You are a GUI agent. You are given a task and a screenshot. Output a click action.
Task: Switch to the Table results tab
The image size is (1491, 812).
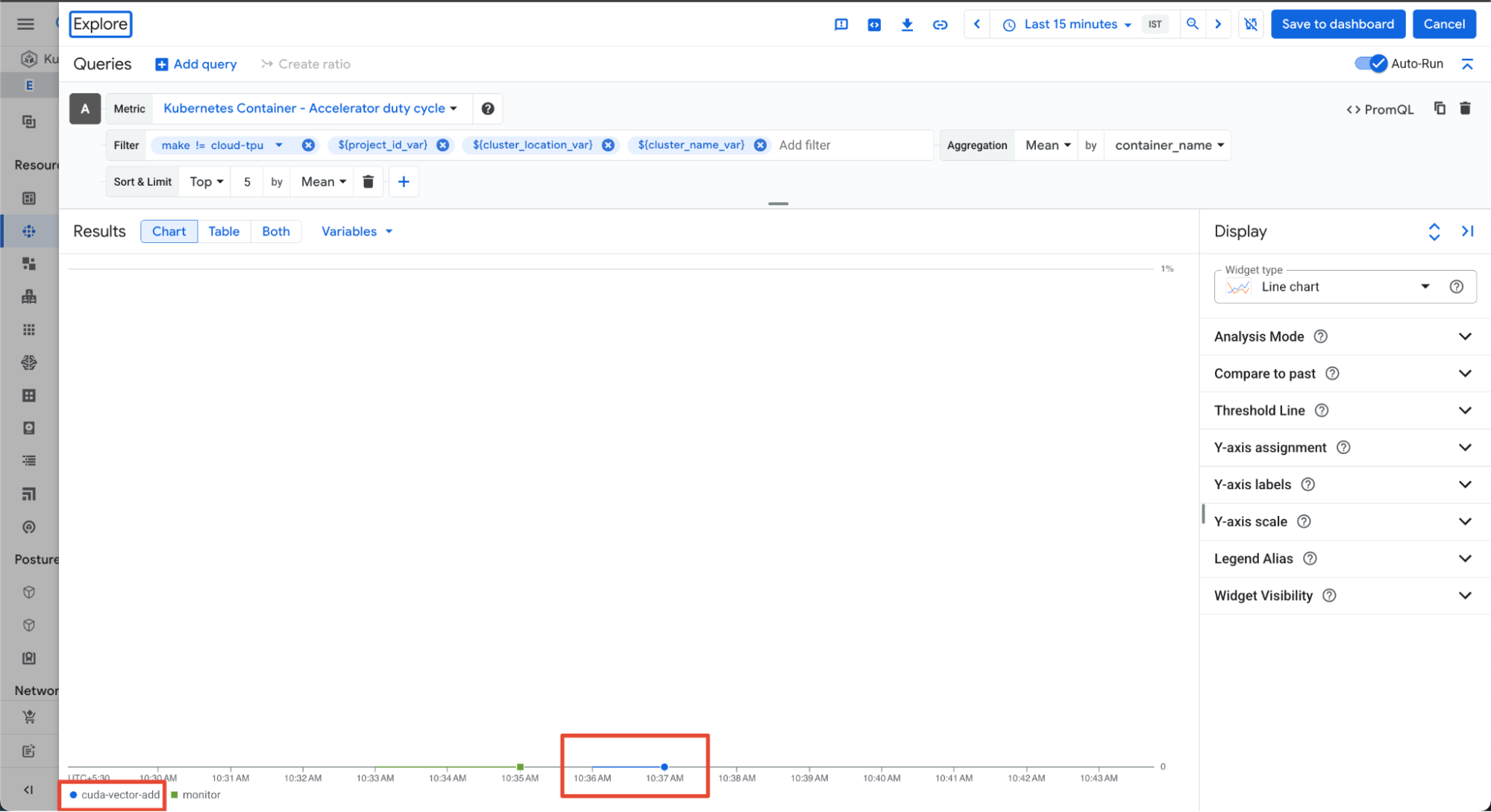[224, 231]
